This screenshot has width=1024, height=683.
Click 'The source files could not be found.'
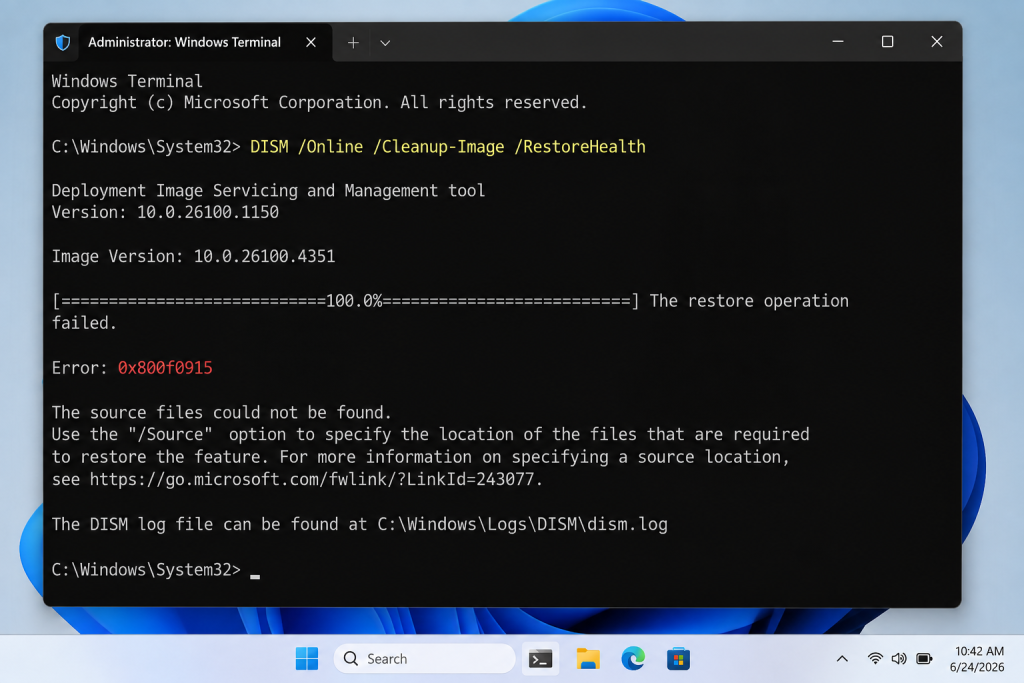221,413
